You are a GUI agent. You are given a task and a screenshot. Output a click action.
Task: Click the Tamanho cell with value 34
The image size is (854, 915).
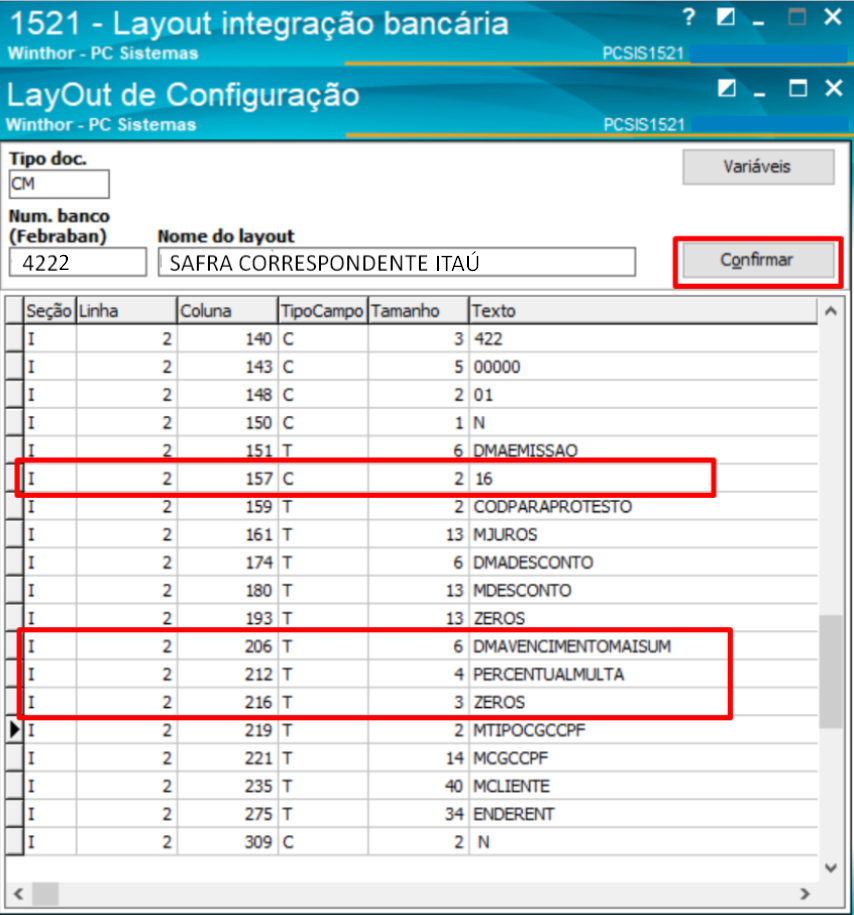pos(419,815)
